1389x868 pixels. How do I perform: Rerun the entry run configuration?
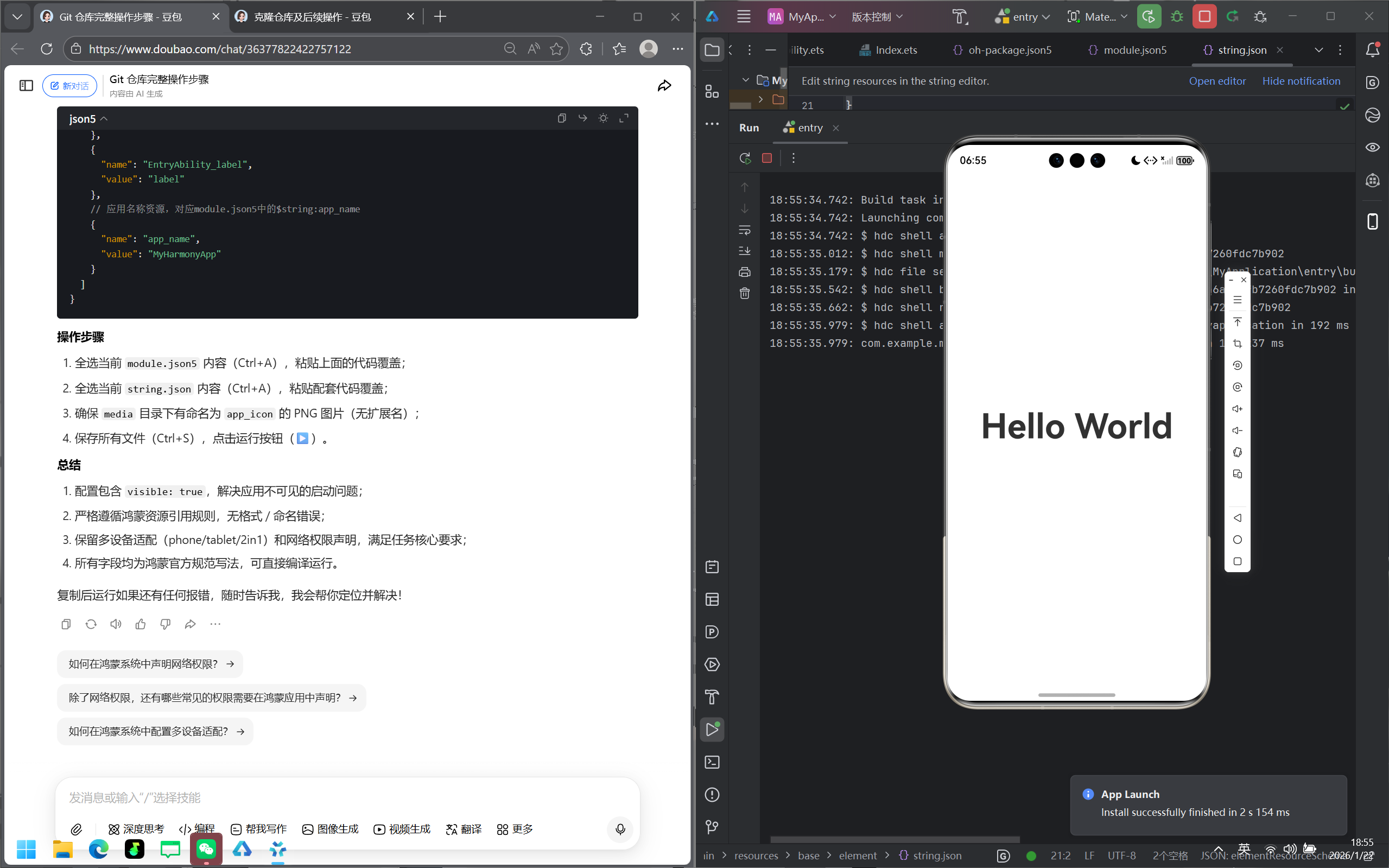click(745, 158)
